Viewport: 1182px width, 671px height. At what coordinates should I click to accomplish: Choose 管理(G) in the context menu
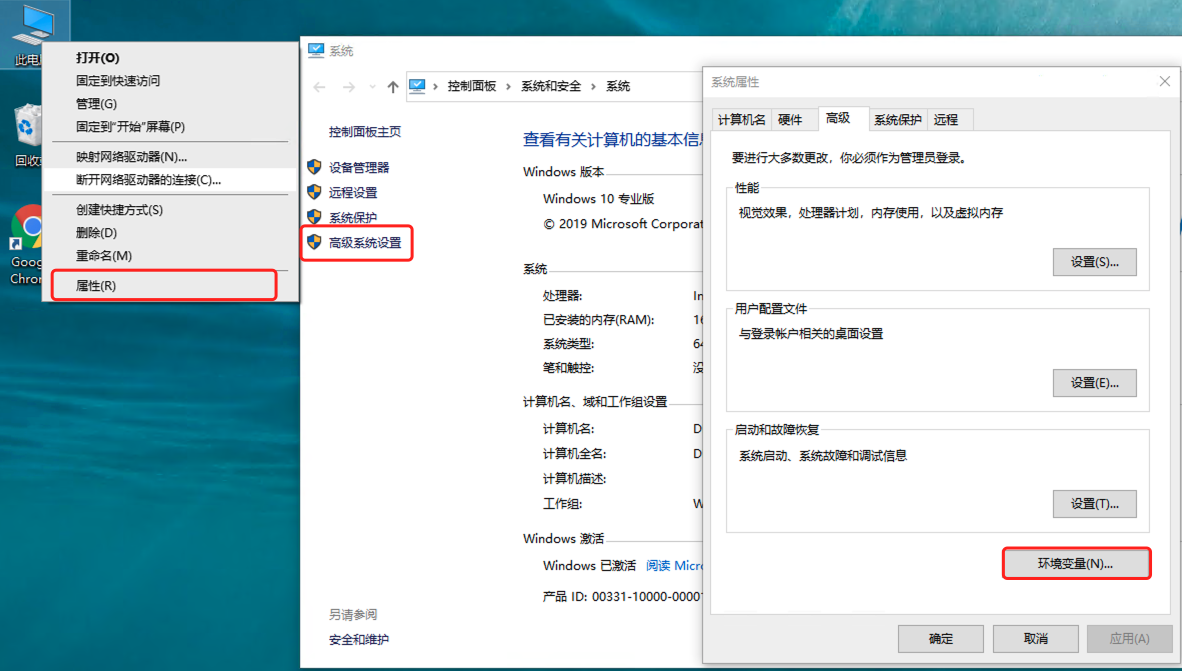[x=96, y=104]
